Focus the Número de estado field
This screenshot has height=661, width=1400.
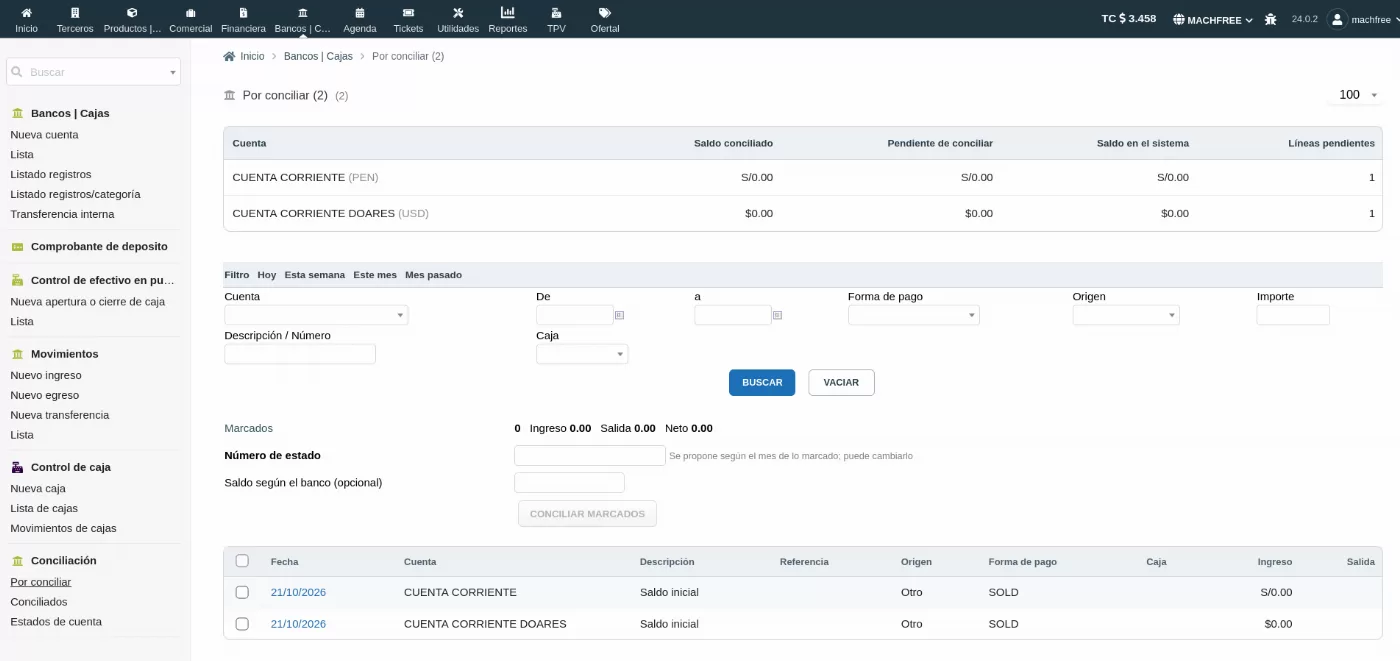coord(590,455)
